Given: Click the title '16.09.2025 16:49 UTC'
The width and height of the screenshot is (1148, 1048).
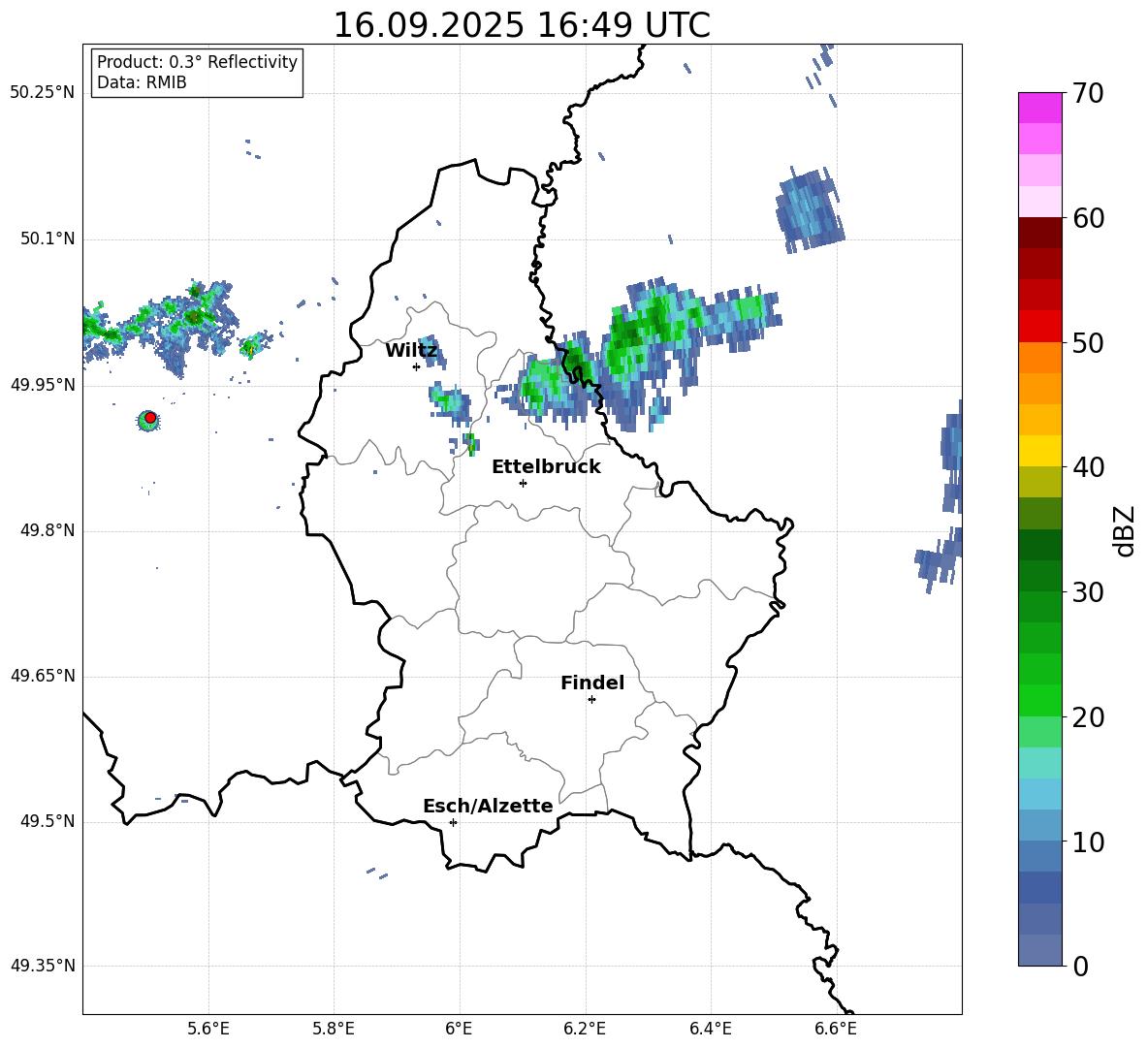Looking at the screenshot, I should point(522,25).
